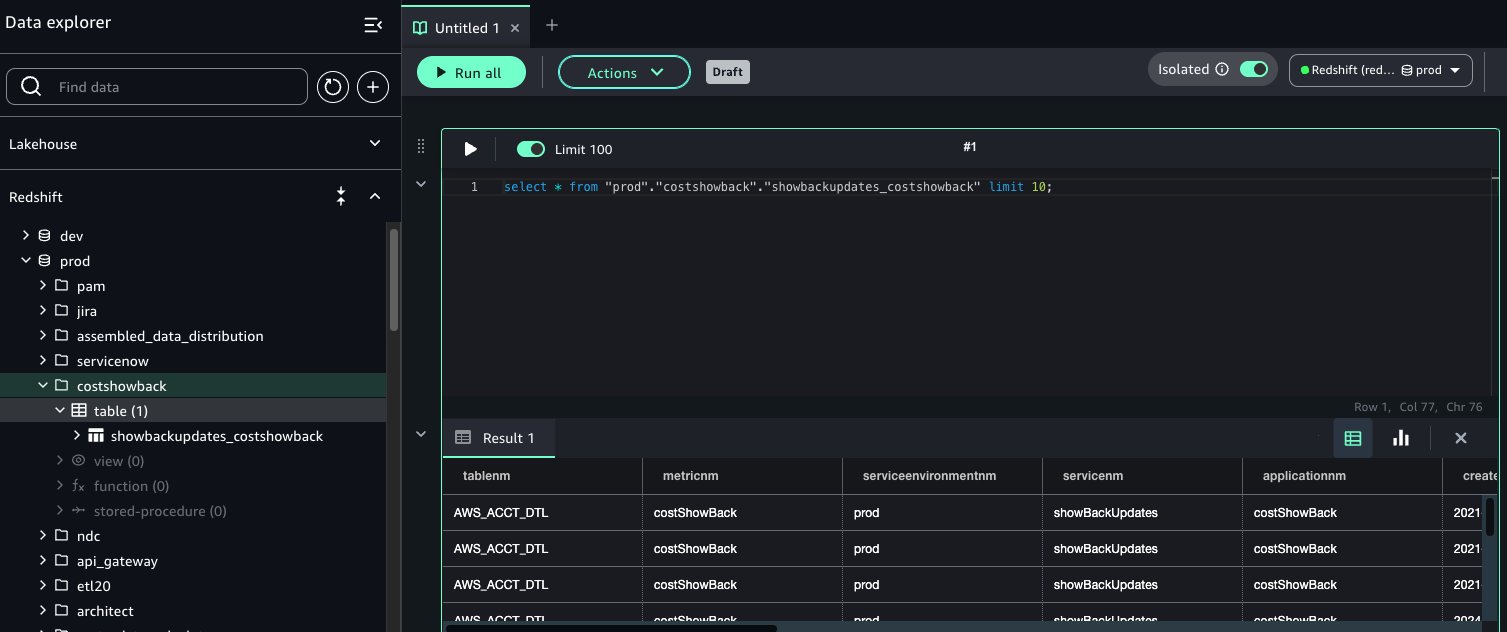1507x632 pixels.
Task: Click AWS_ACCT_DTL in the first result row
Action: [x=501, y=513]
